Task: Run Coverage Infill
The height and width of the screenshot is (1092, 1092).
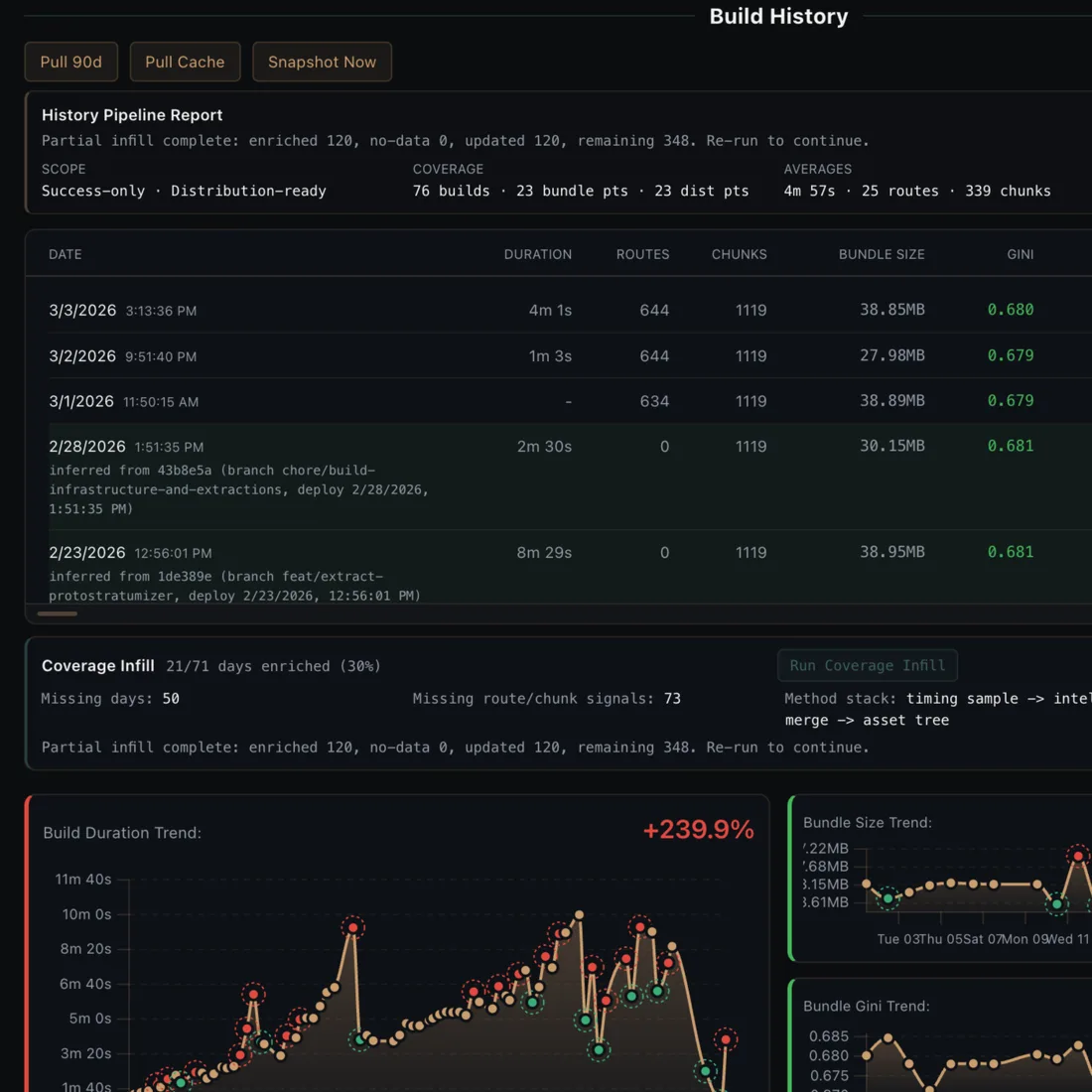Action: (867, 665)
